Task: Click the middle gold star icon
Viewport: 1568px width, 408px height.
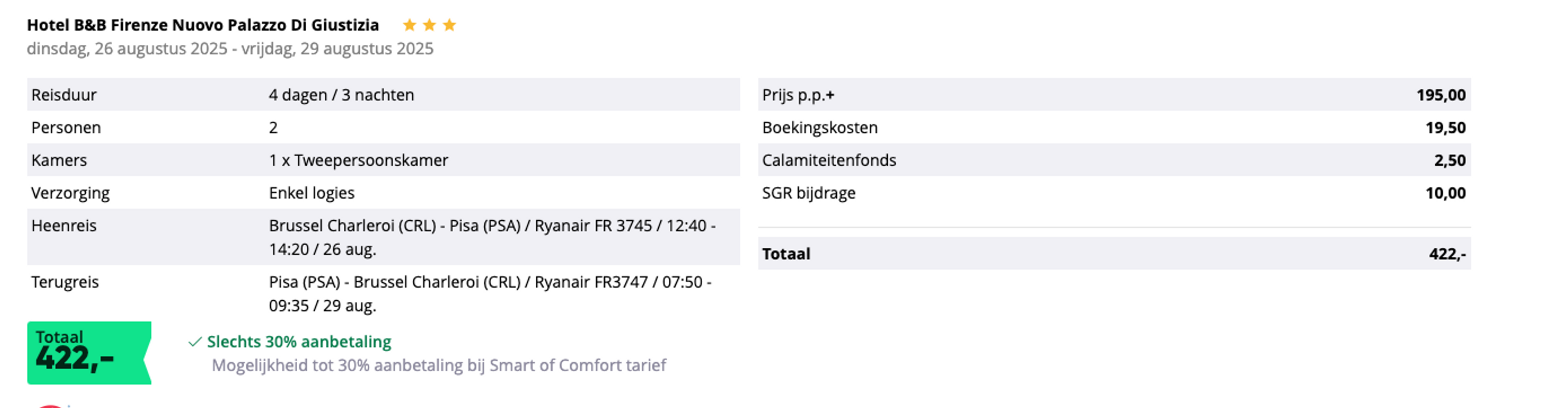Action: [430, 25]
